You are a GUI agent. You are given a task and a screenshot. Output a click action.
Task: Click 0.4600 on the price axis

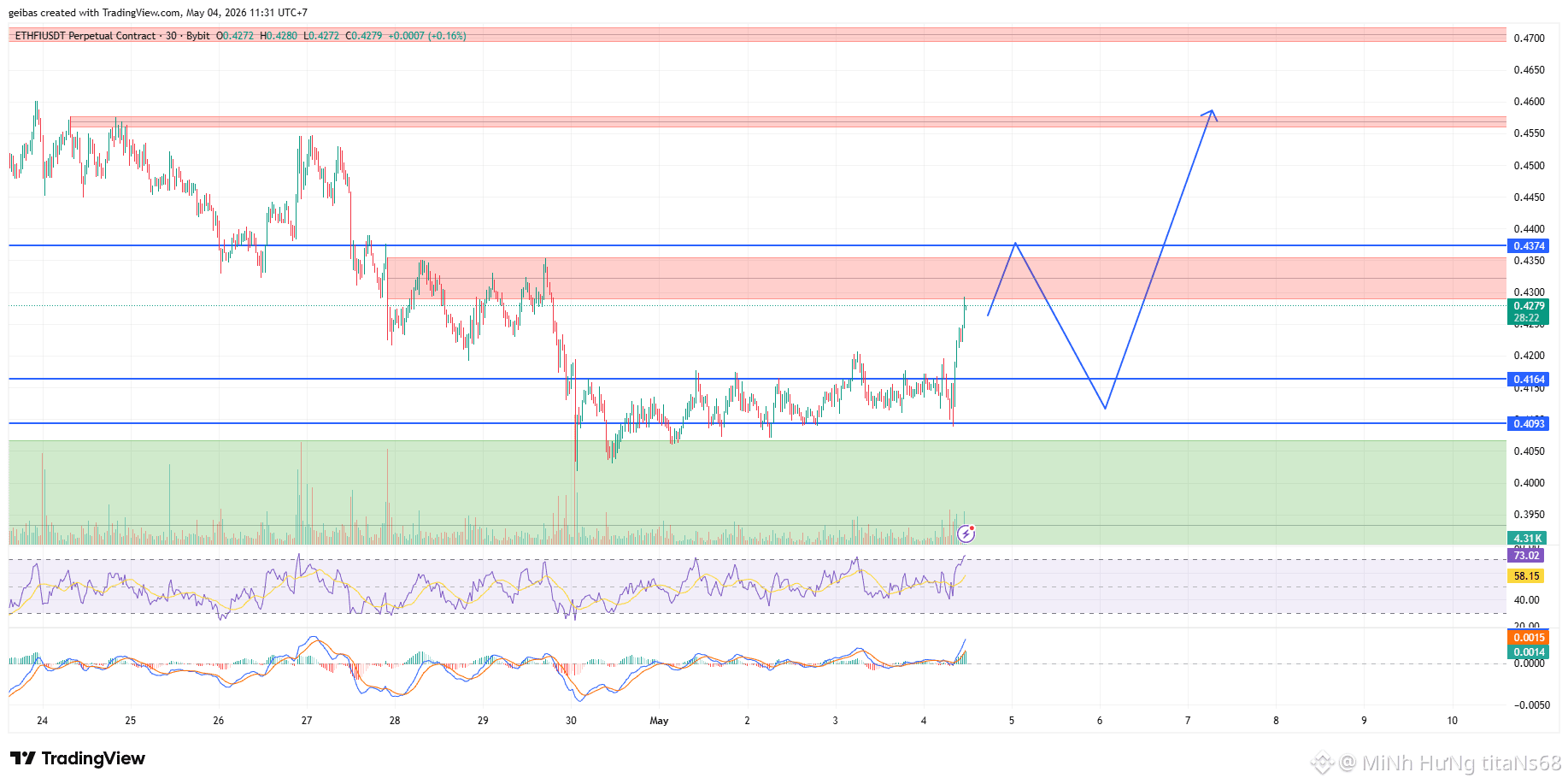click(x=1530, y=102)
